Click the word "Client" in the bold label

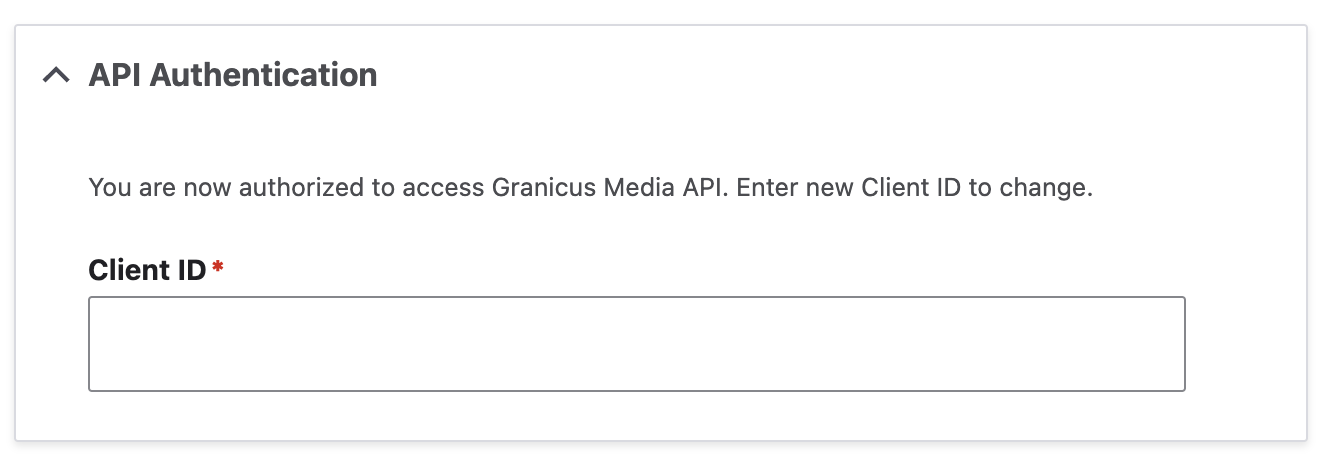pos(128,270)
